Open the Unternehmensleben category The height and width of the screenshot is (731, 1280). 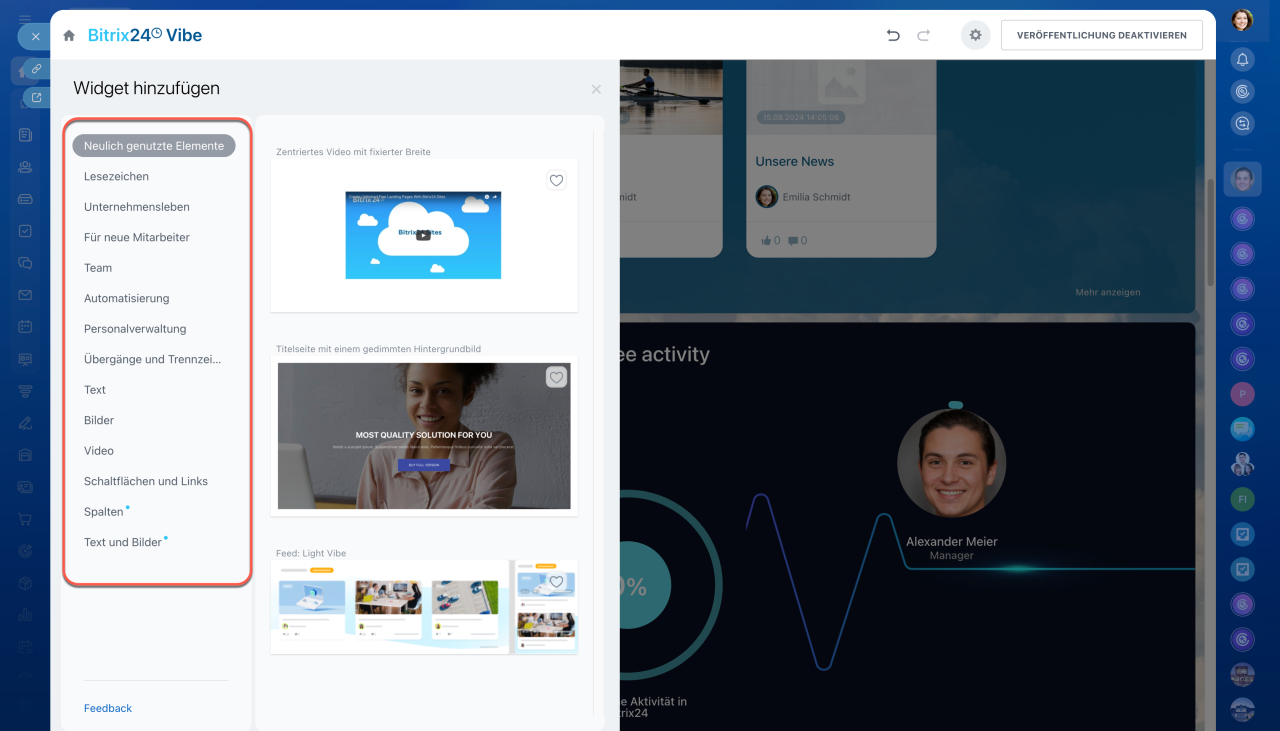[137, 207]
